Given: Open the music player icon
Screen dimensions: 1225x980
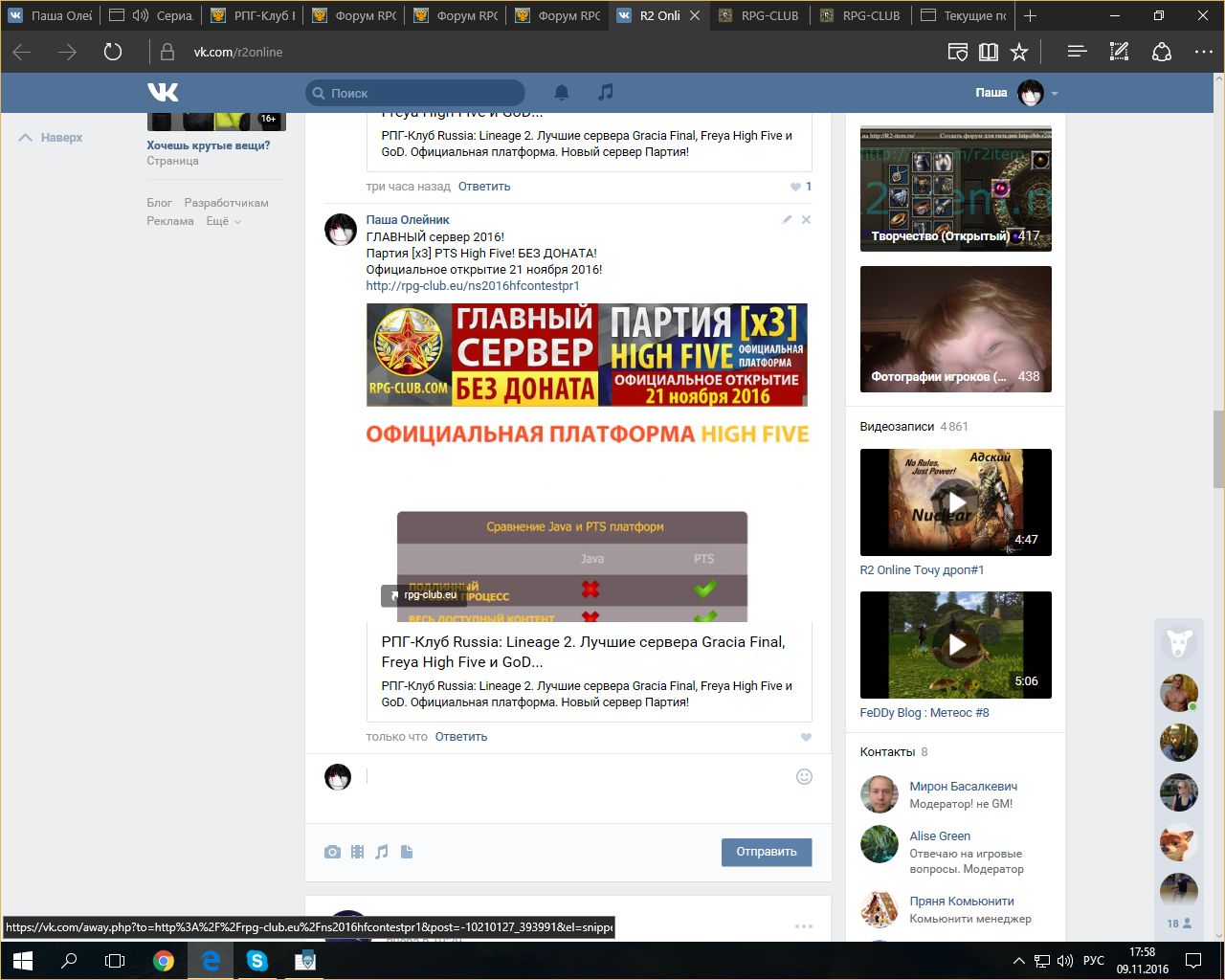Looking at the screenshot, I should [605, 92].
